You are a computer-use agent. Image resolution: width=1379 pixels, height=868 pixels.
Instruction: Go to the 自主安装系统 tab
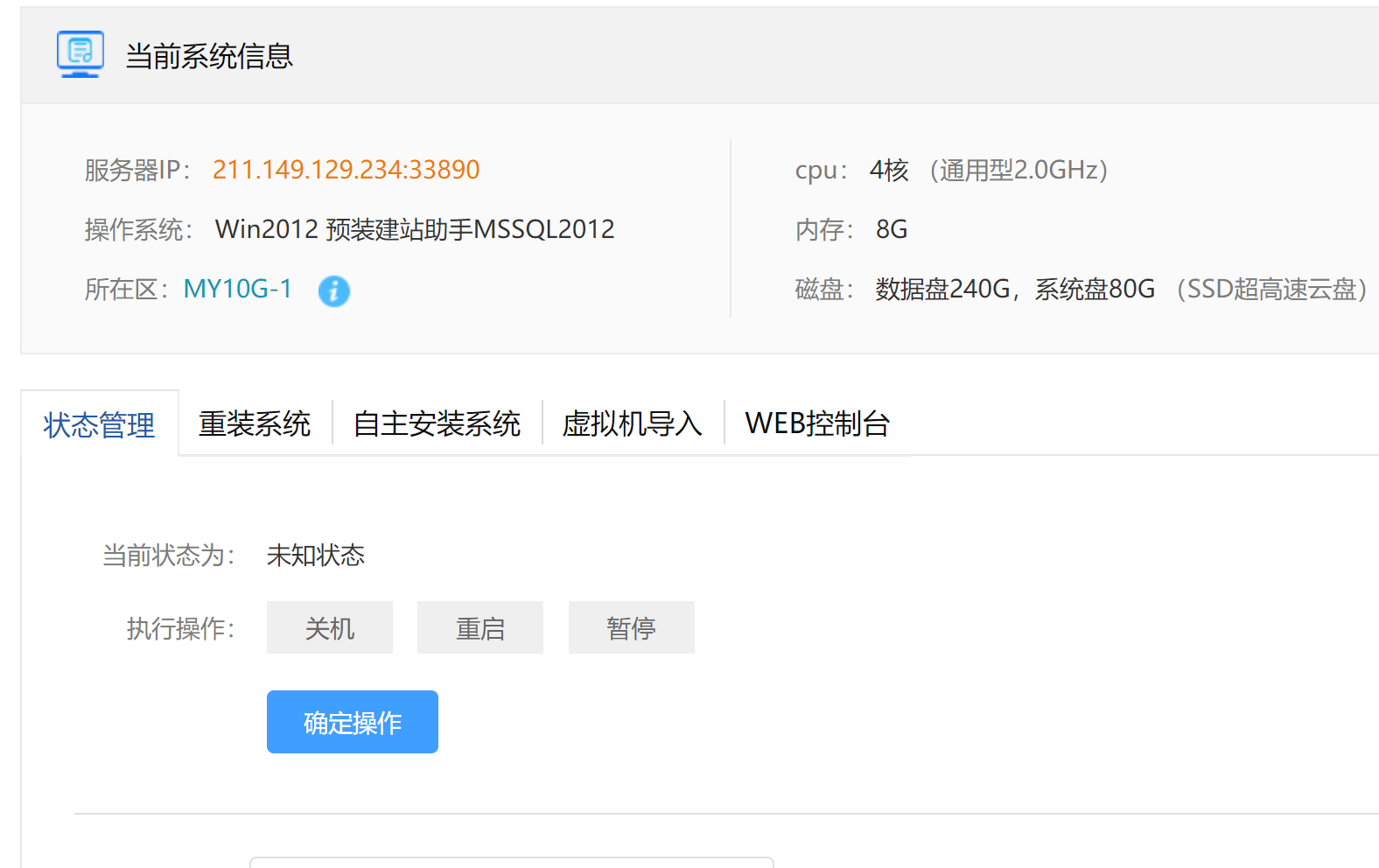click(437, 424)
